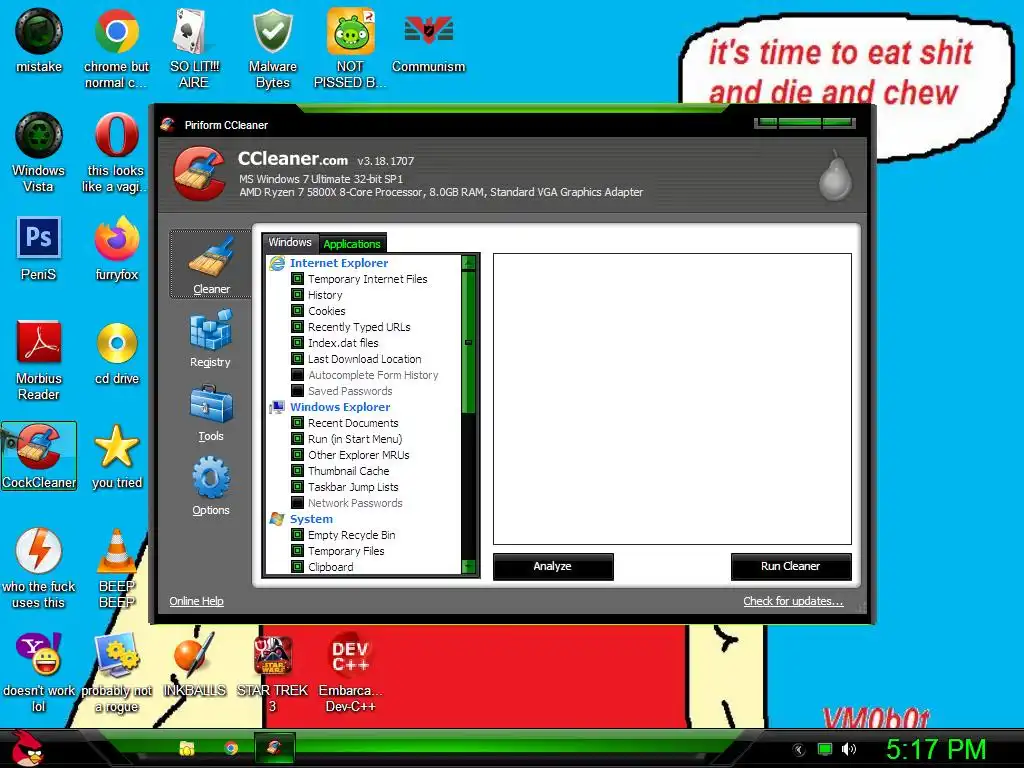Select the Malware Bytes shield desktop icon
The width and height of the screenshot is (1024, 768).
pos(272,31)
